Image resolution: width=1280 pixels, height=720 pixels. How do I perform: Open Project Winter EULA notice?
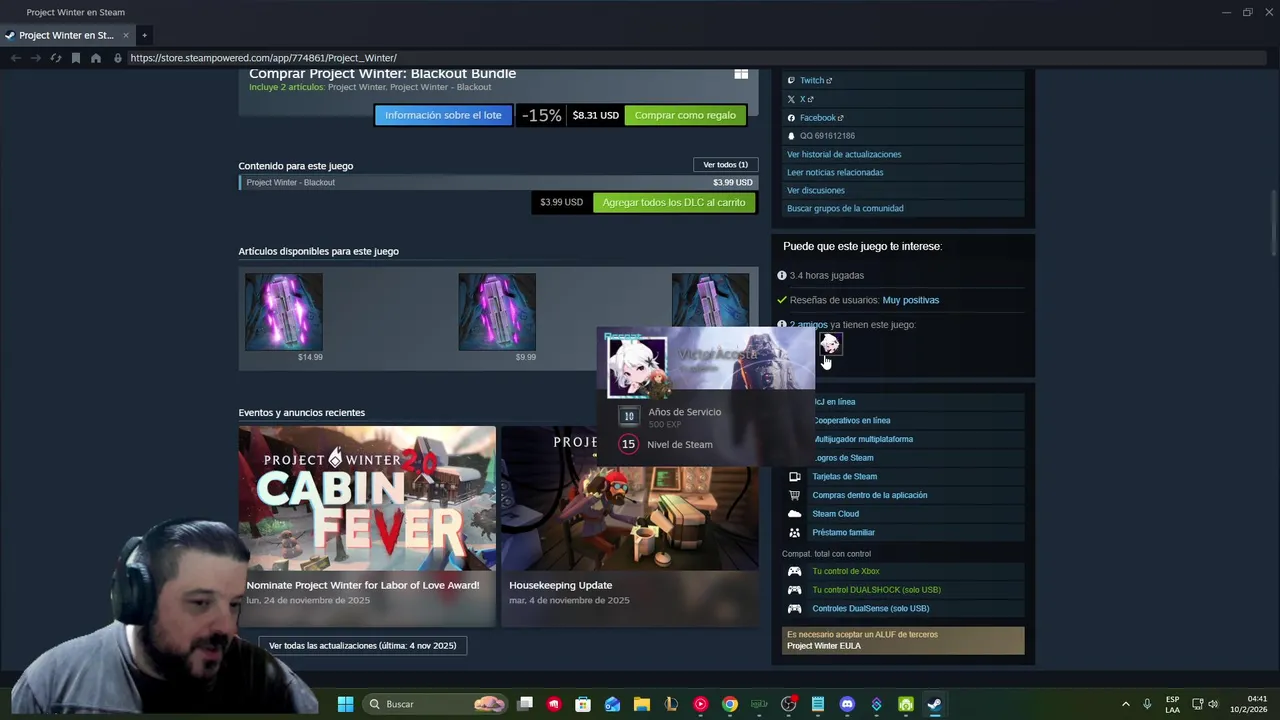point(903,640)
